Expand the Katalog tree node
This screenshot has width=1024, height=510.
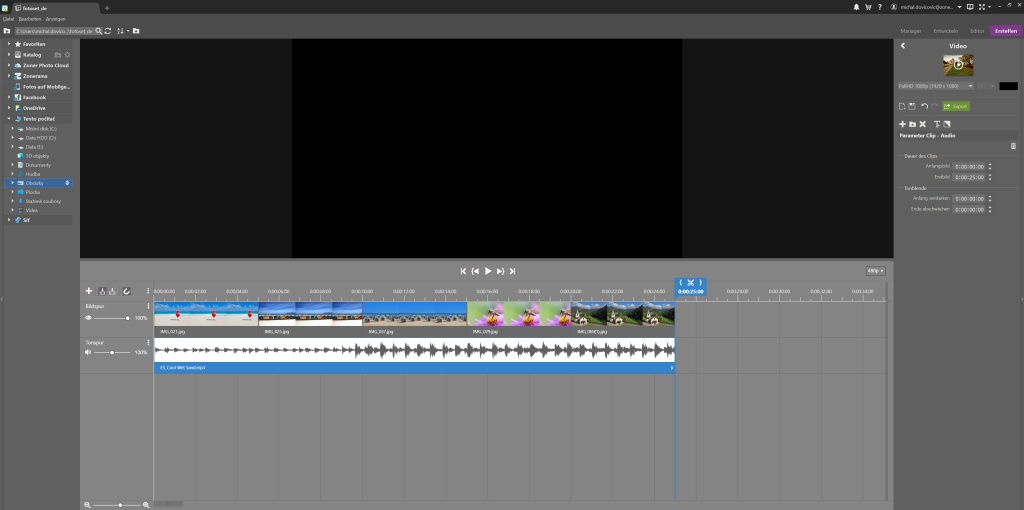point(9,55)
